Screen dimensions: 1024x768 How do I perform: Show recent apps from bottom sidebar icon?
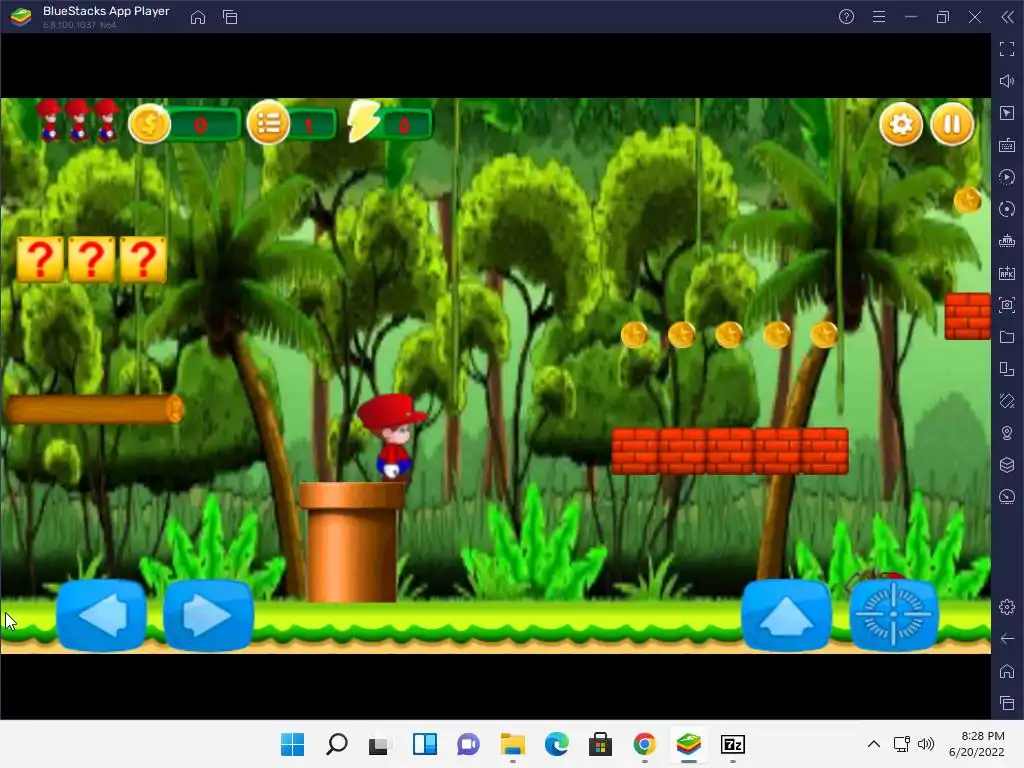(x=1006, y=703)
